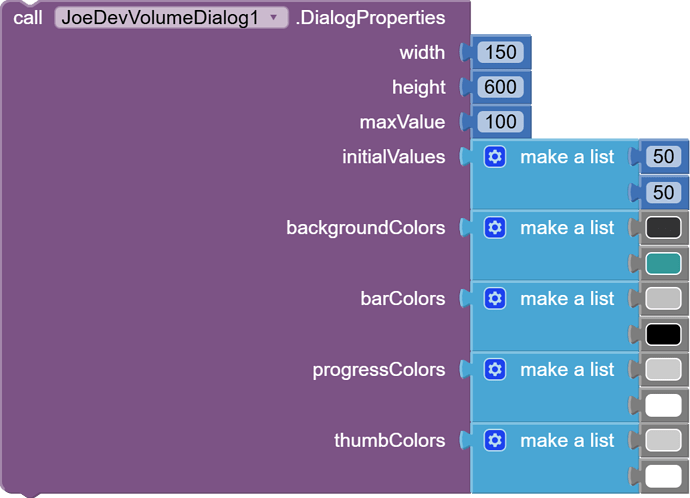Select the second initialValues 50 block

(x=663, y=192)
